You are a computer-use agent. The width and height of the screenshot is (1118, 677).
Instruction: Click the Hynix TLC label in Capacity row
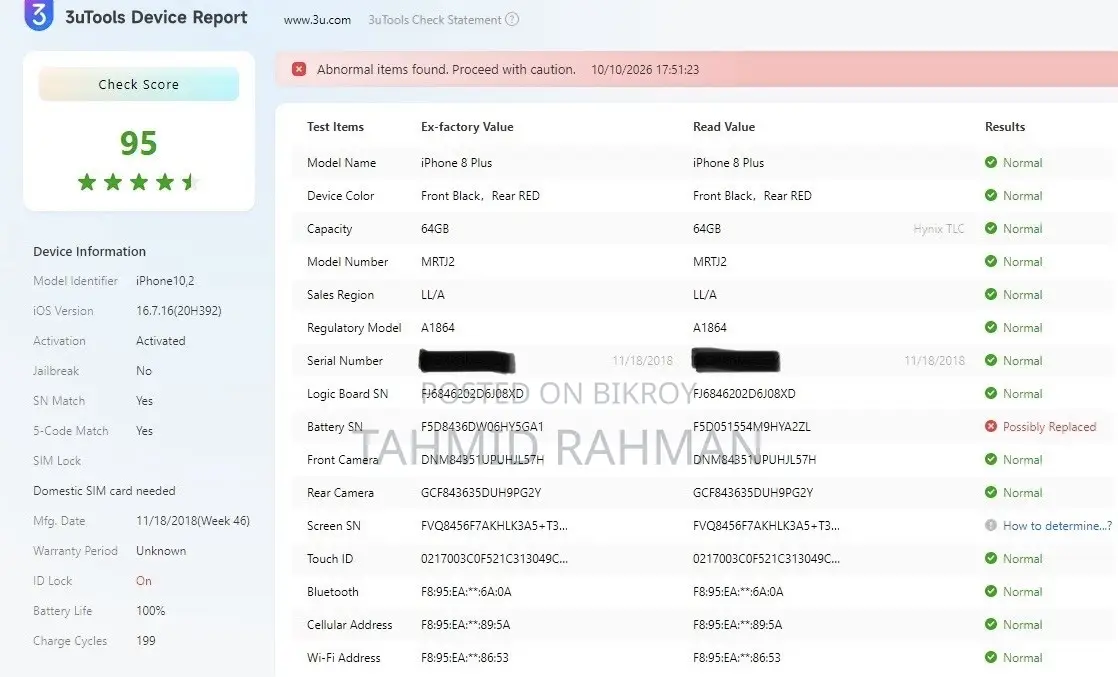tap(938, 229)
